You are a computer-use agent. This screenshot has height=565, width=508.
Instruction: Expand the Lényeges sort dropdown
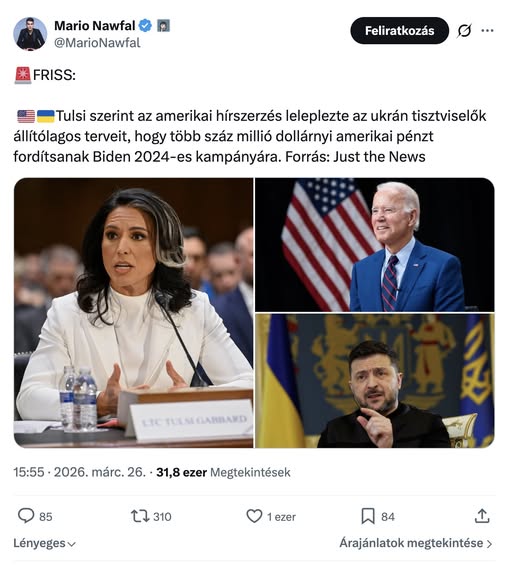pos(45,543)
